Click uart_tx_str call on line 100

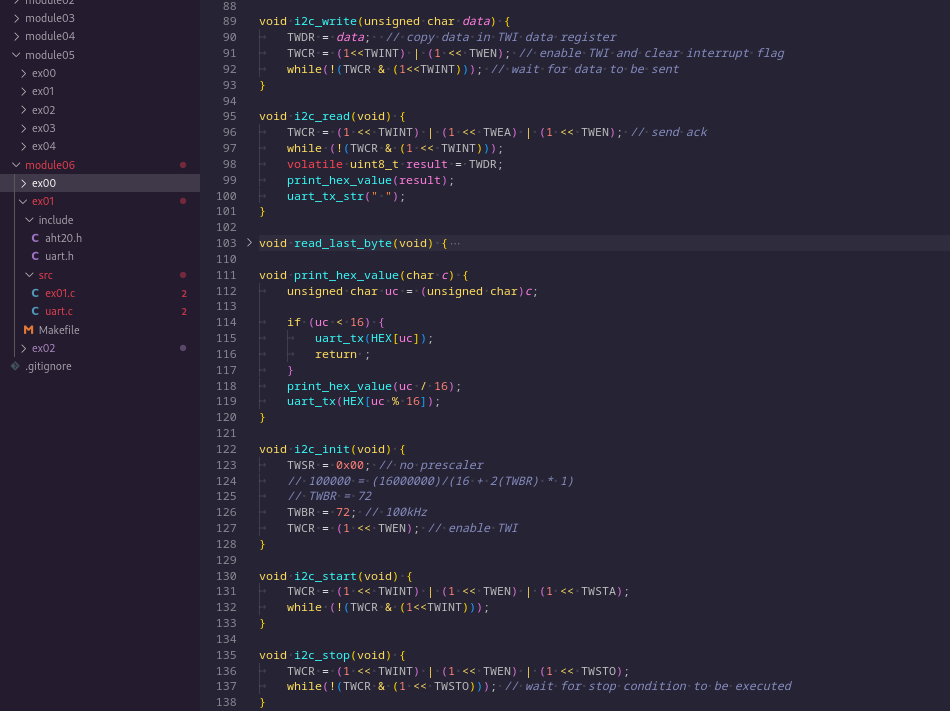pos(325,196)
